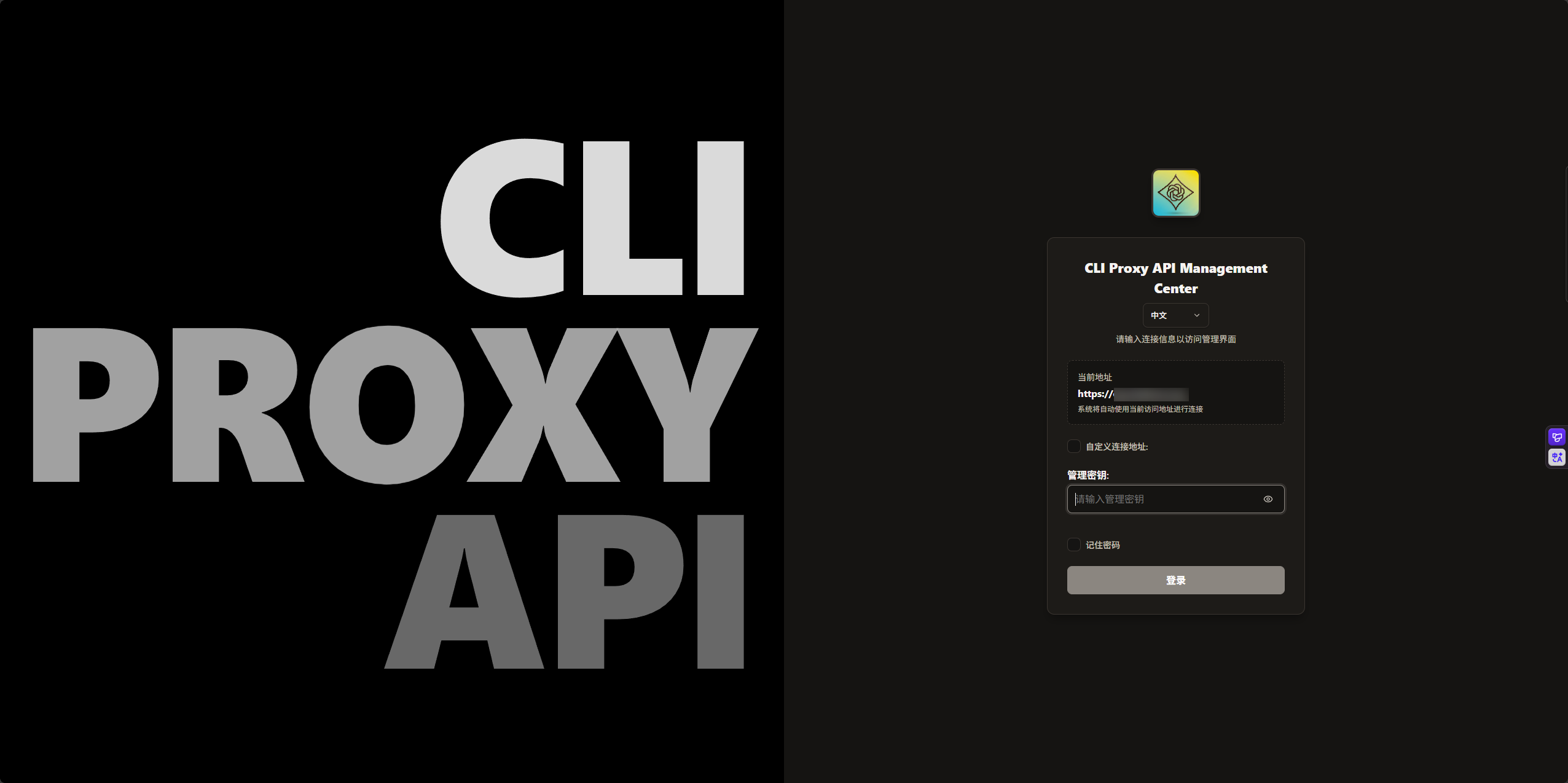Click the translate extension icon
Viewport: 1568px width, 783px height.
point(1556,457)
